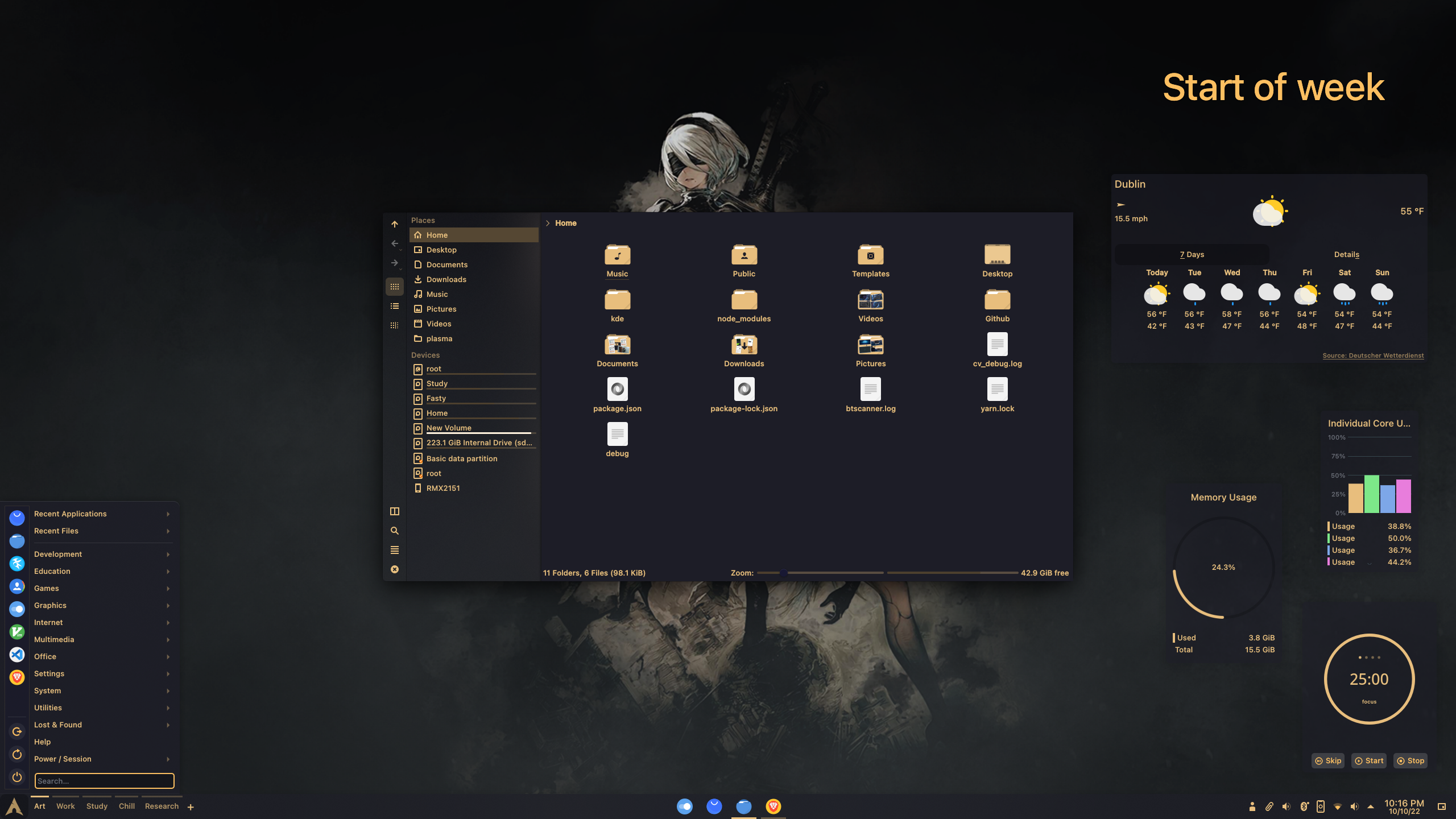Open the Study device
The height and width of the screenshot is (819, 1456).
474,384
